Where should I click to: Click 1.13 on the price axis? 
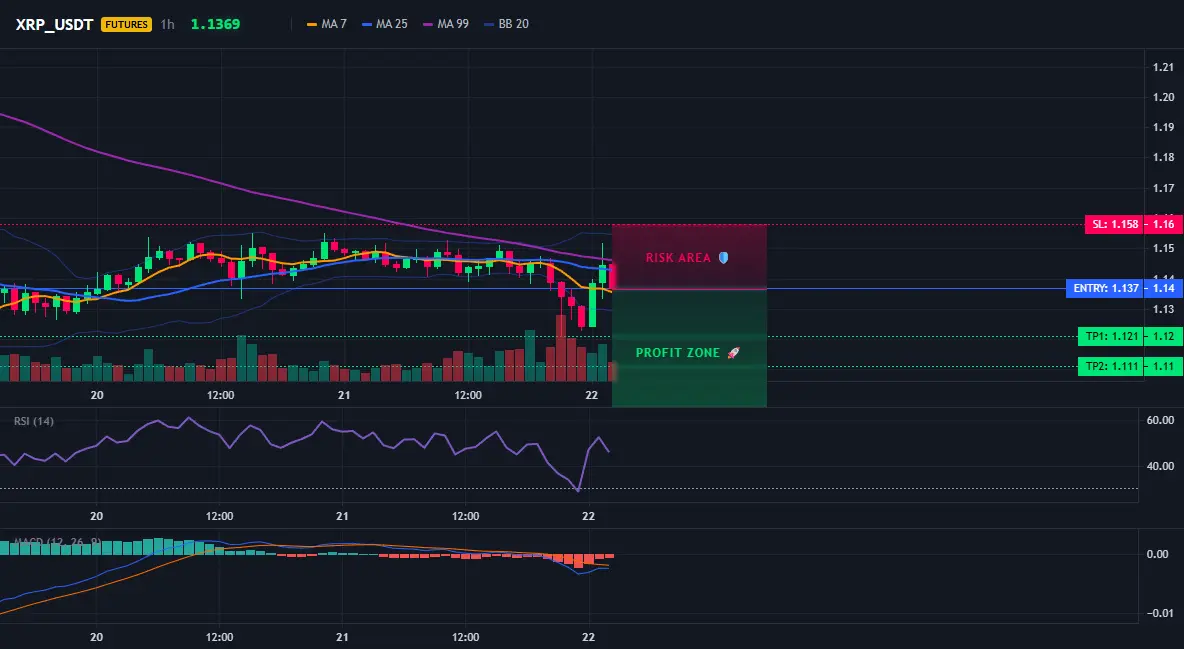point(1164,309)
